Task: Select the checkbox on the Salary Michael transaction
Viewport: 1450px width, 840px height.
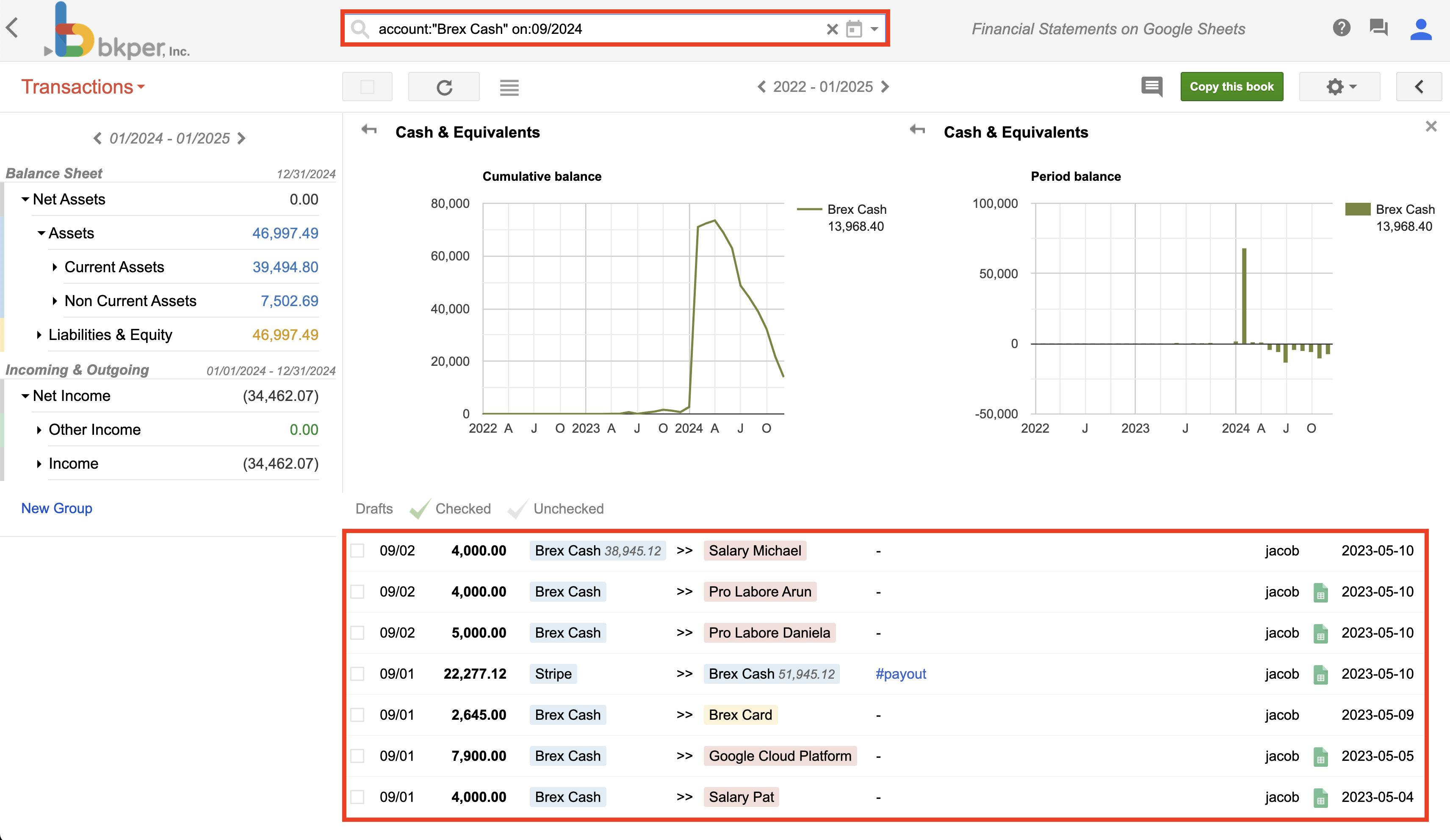Action: coord(357,550)
